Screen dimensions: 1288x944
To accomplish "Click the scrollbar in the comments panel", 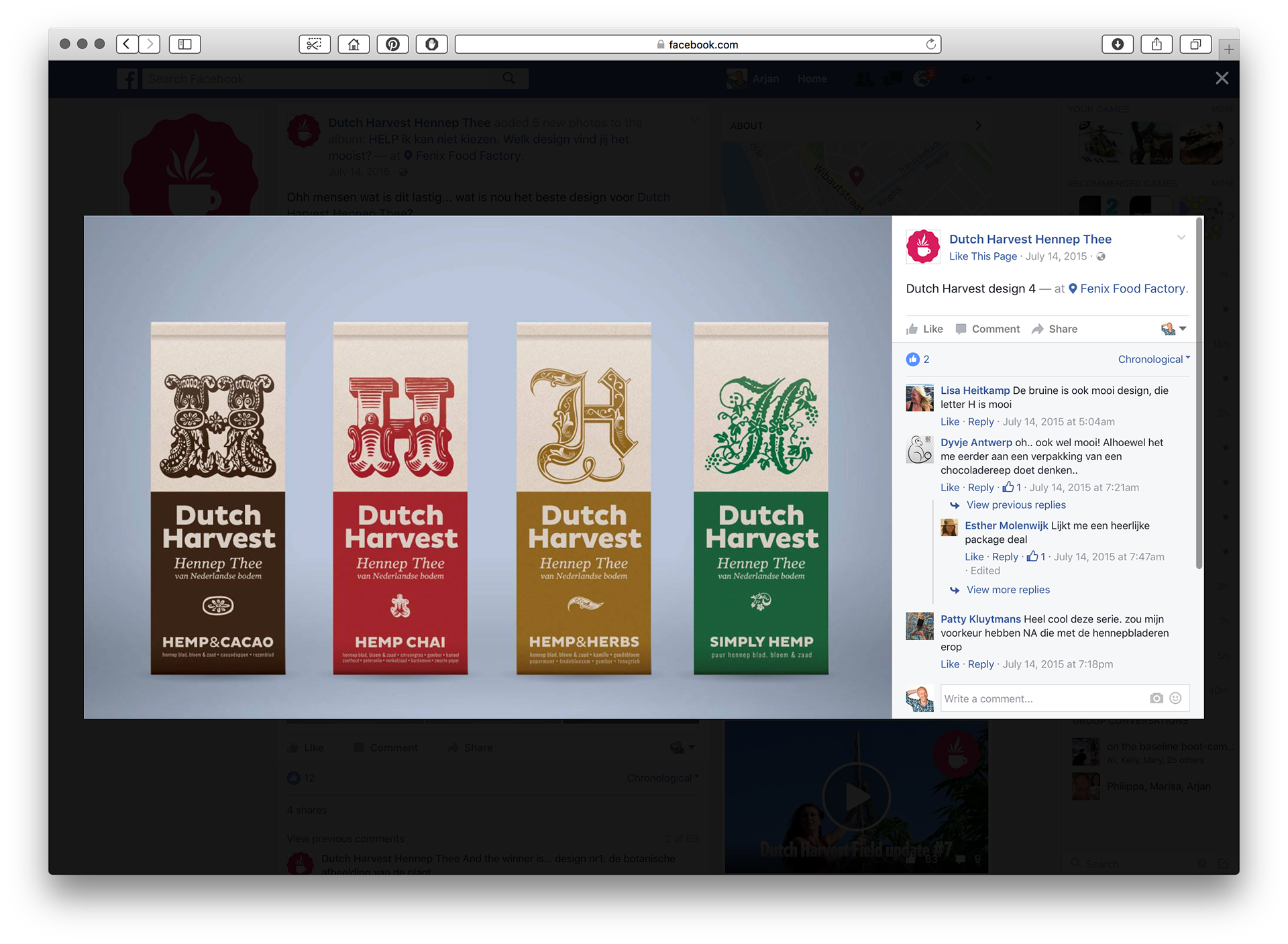I will point(1199,392).
